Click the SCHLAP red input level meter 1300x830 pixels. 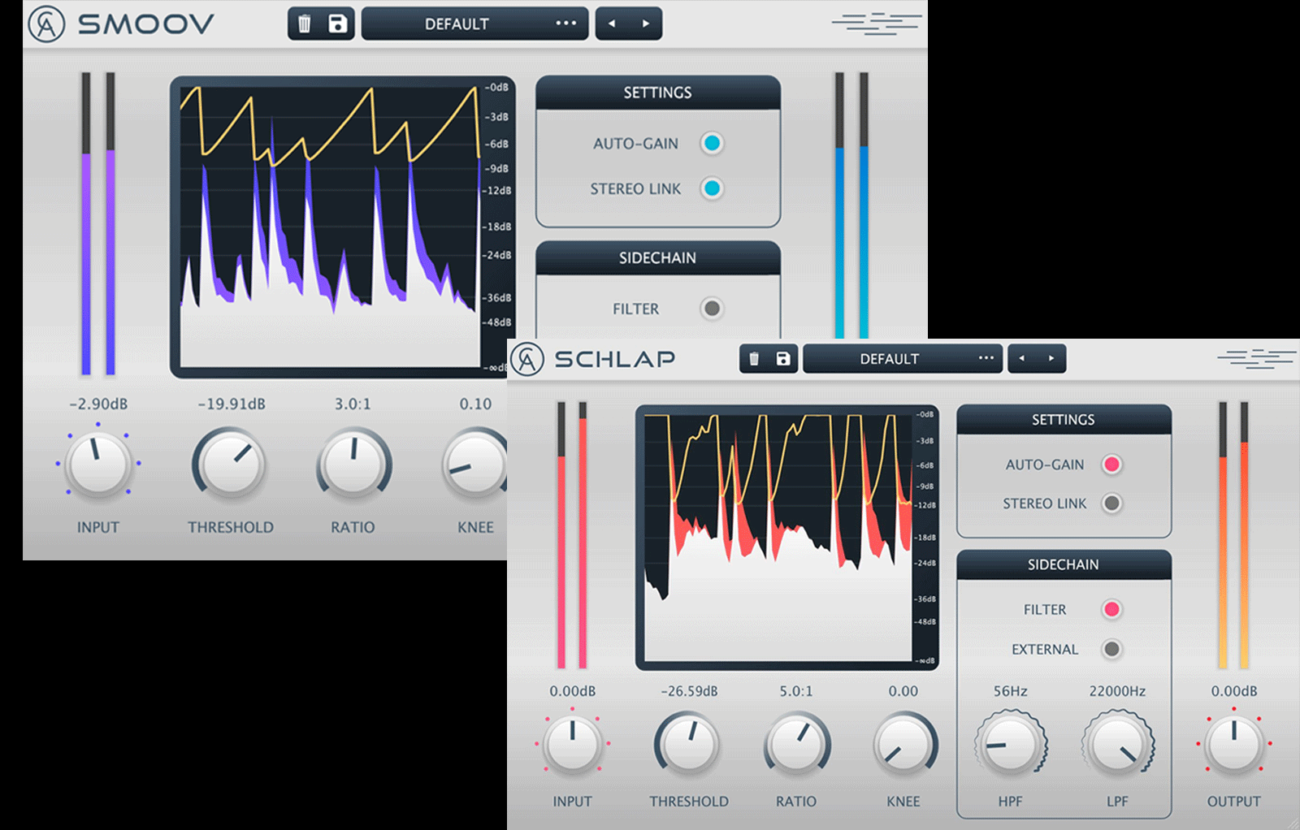572,535
